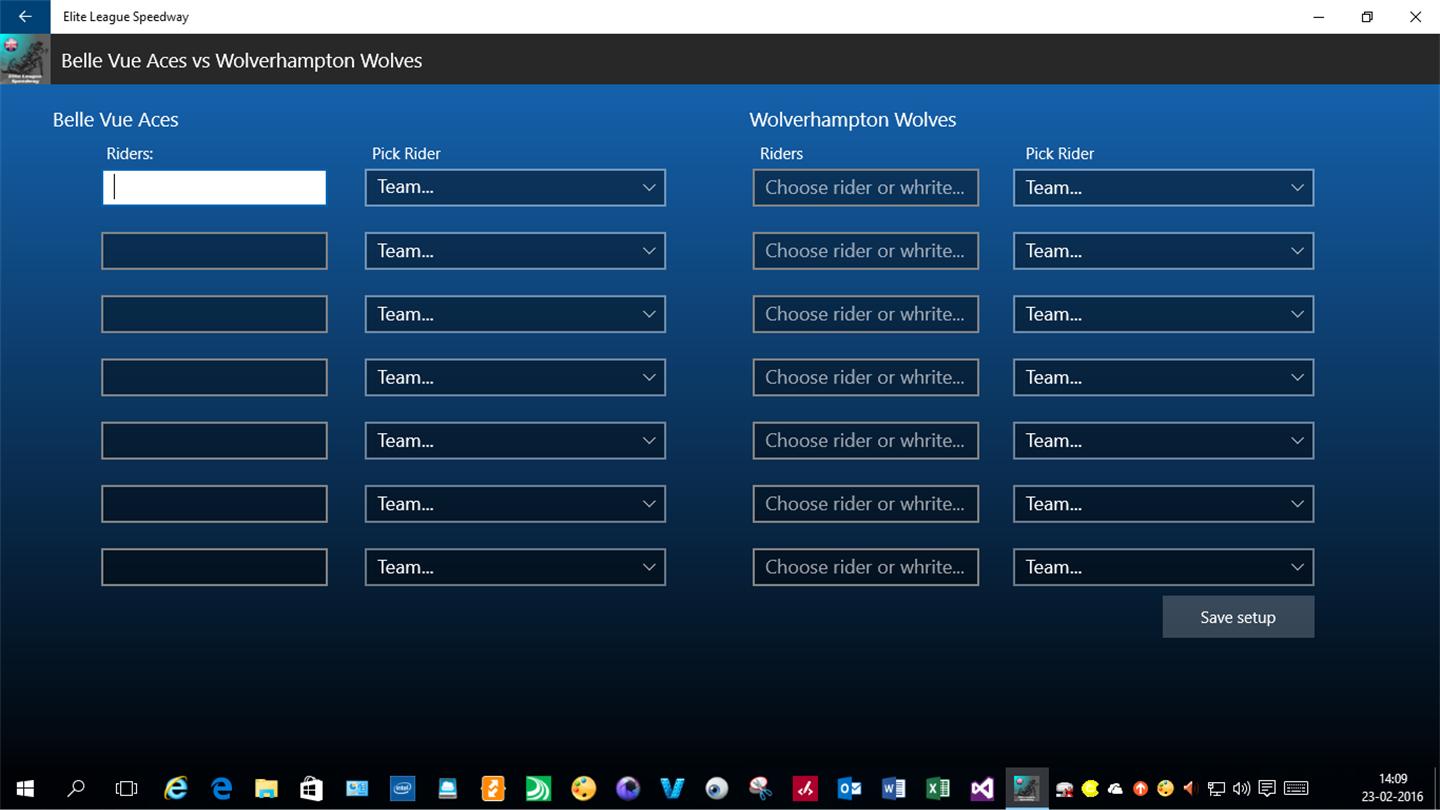Open Windows Store from taskbar
The width and height of the screenshot is (1440, 810).
tap(312, 789)
